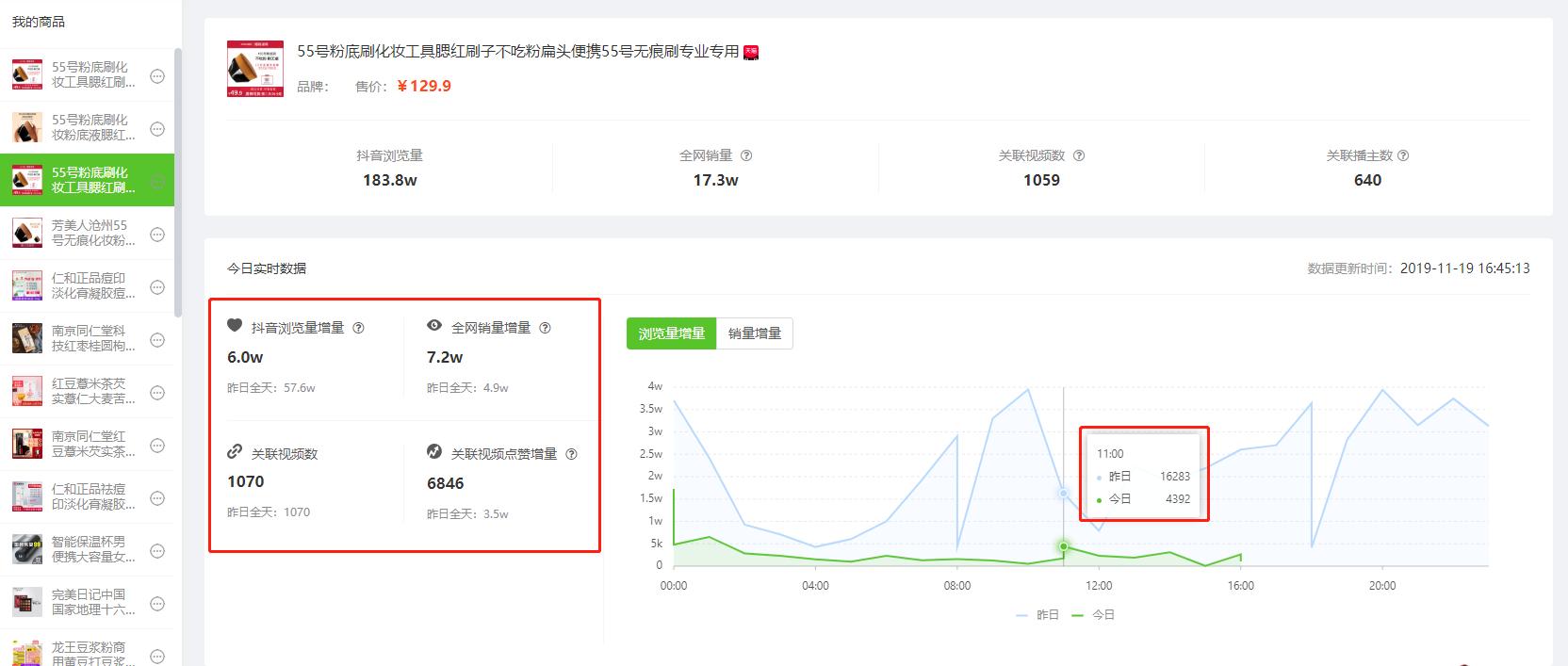The height and width of the screenshot is (666, 1568).
Task: Click help icon beside 全网销量增量
Action: [x=545, y=328]
